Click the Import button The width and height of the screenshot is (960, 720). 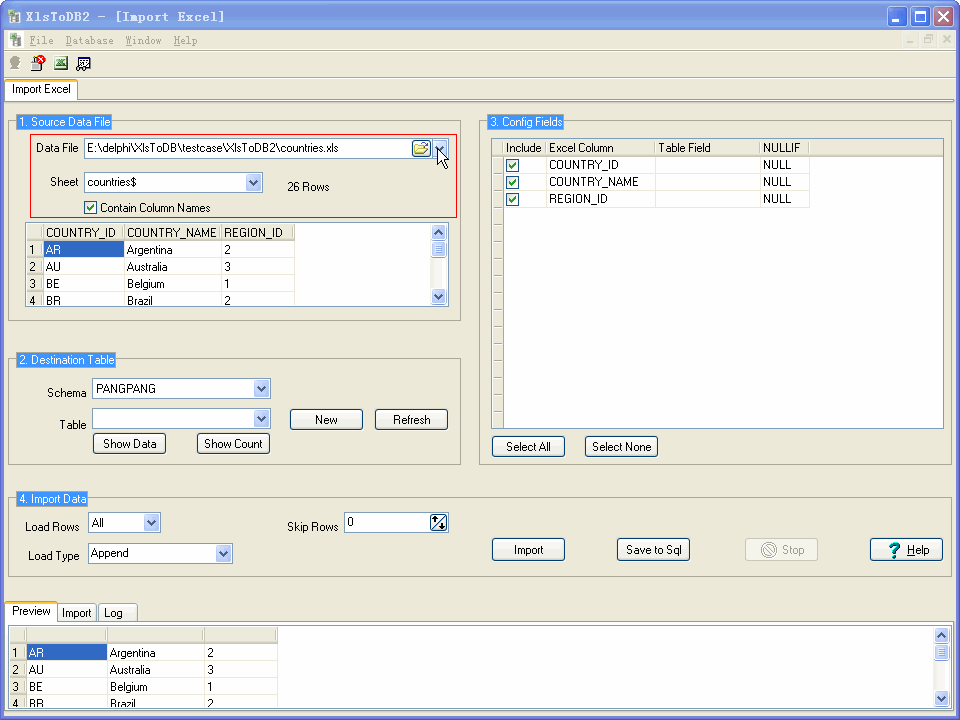pos(528,550)
